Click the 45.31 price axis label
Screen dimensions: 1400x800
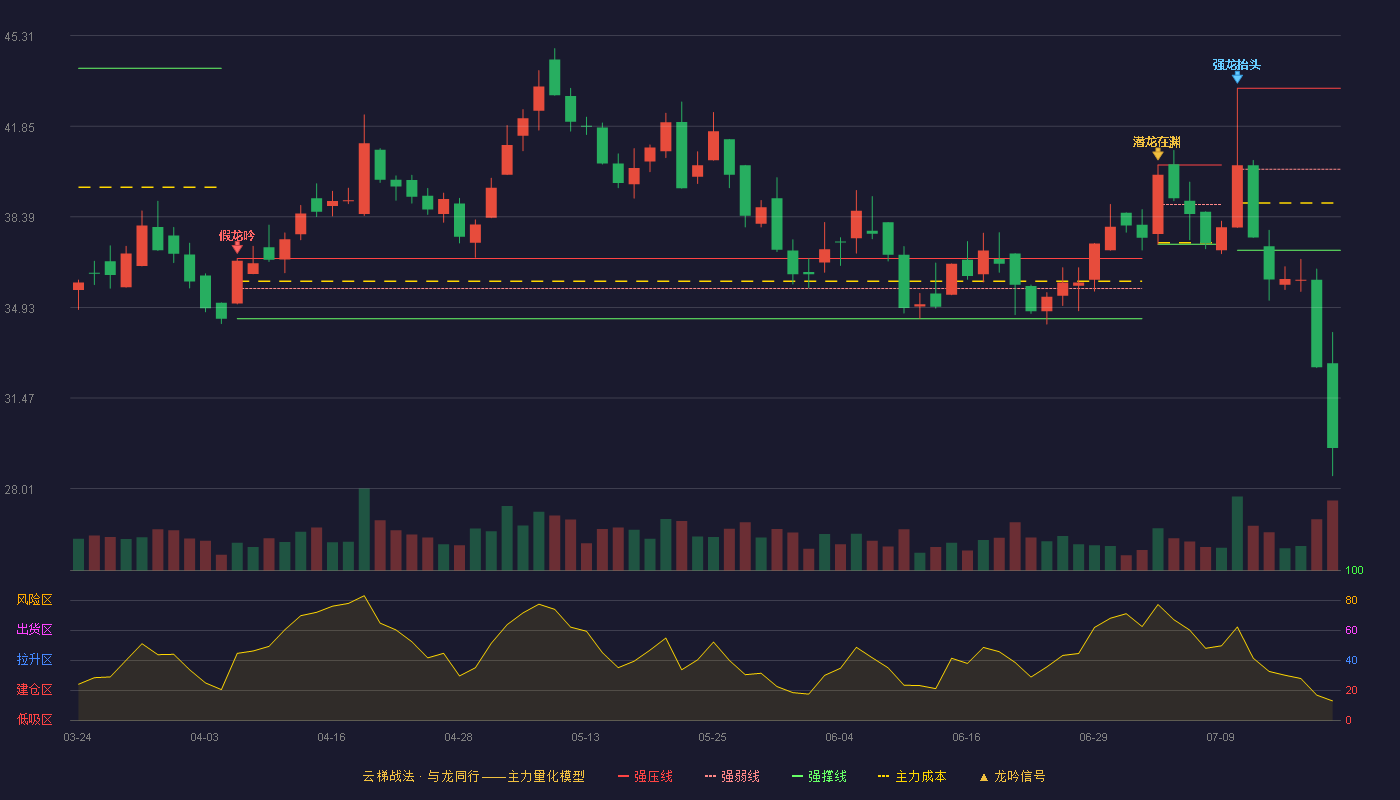(18, 37)
